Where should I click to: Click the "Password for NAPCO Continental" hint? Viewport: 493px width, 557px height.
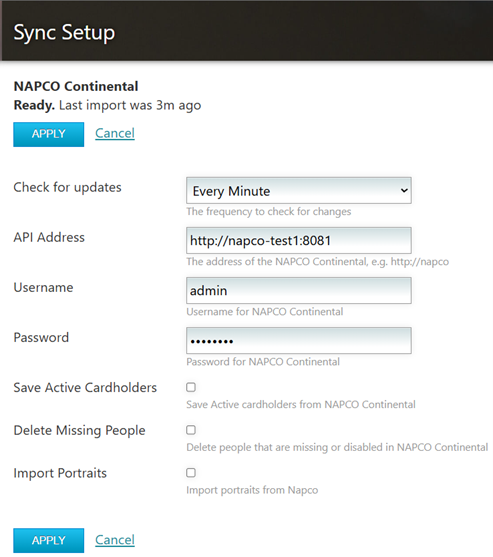[263, 362]
